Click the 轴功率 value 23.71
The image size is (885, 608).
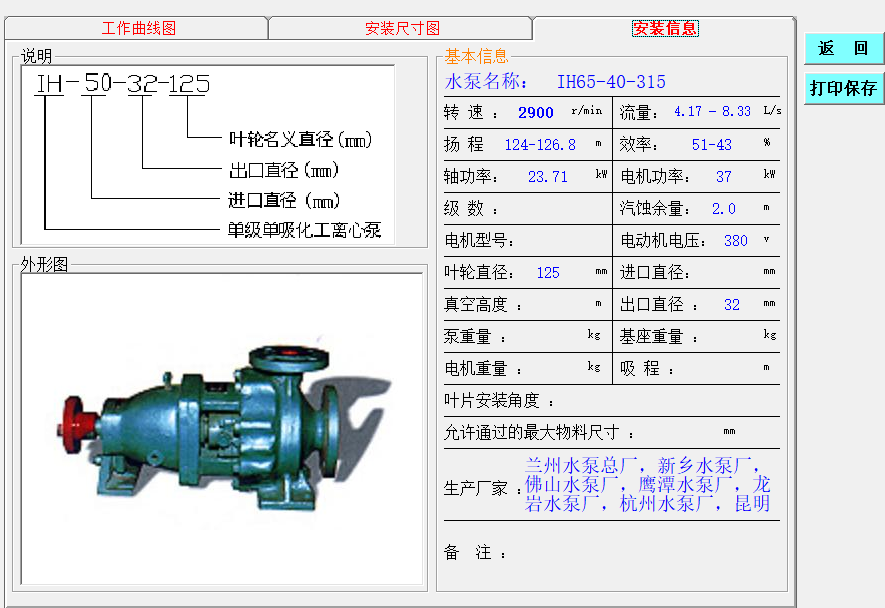(547, 177)
